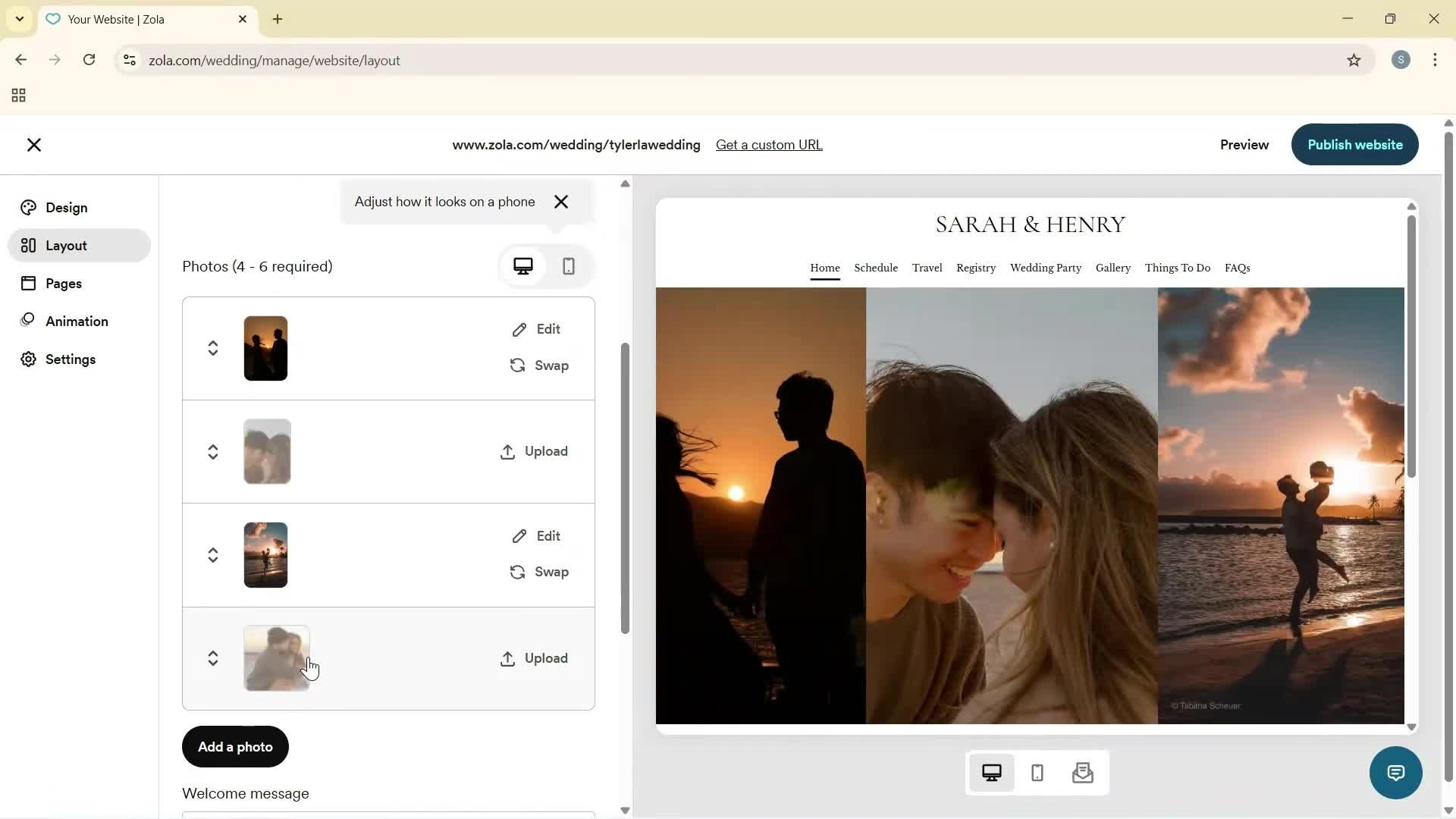The image size is (1456, 819).
Task: Enable desktop view in bottom preview toolbar
Action: pos(992,772)
